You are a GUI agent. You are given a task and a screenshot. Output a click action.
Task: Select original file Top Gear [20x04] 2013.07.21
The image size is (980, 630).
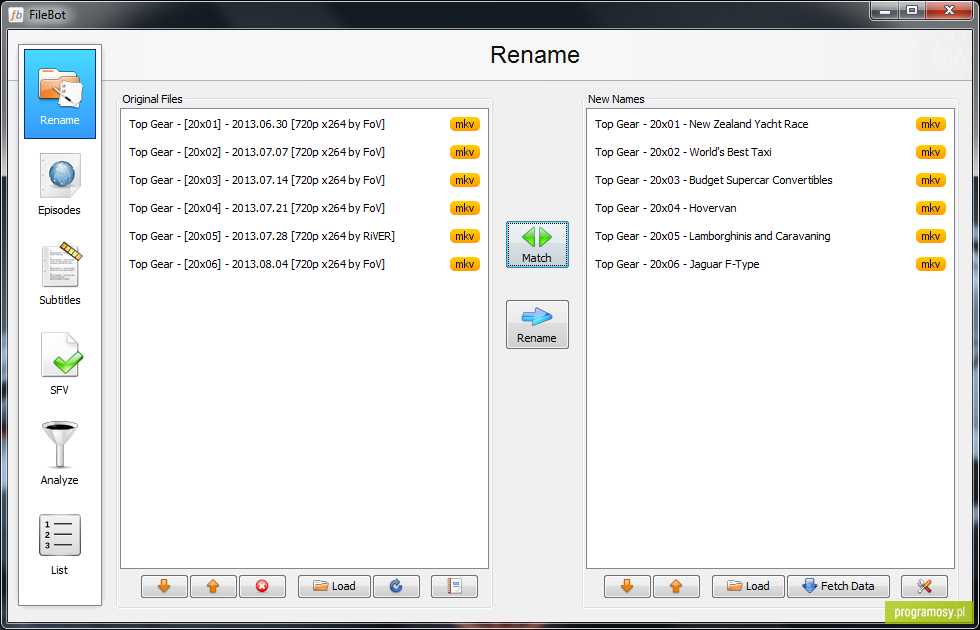pyautogui.click(x=304, y=208)
